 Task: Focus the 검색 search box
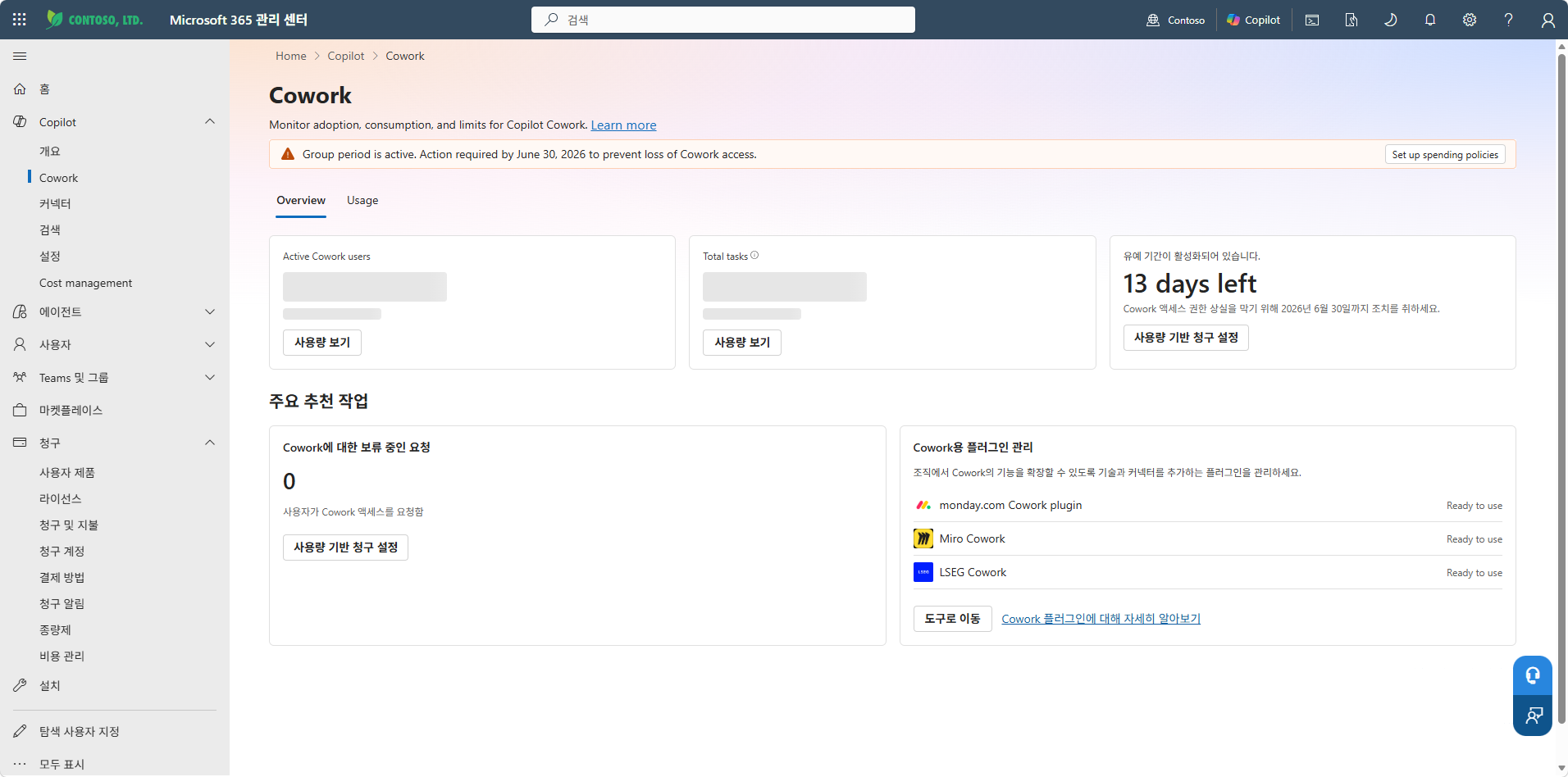[723, 20]
